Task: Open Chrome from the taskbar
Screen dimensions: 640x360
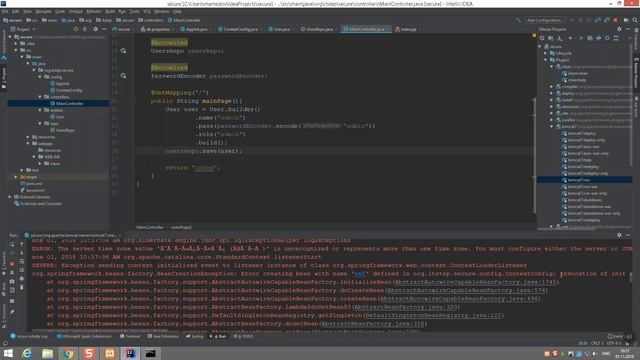Action: click(68, 353)
